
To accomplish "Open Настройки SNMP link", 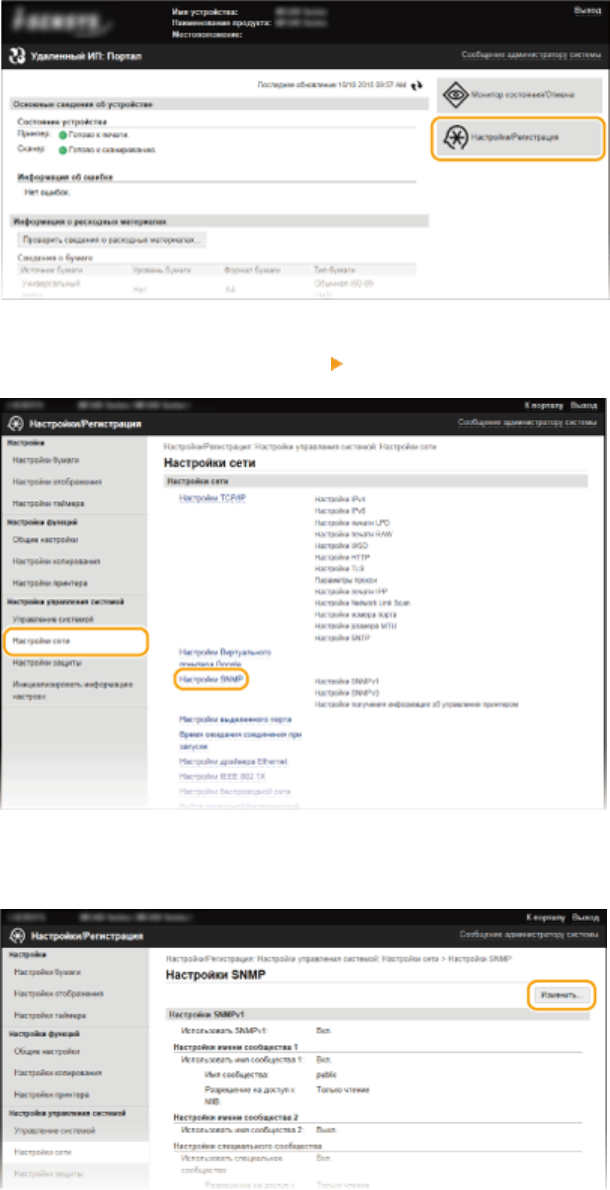I will coord(212,680).
